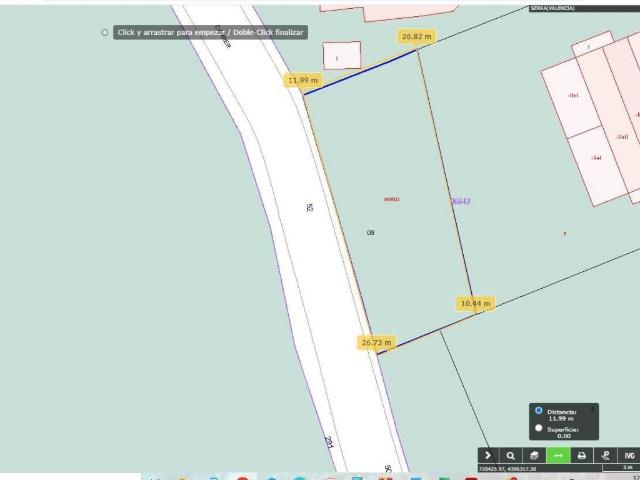This screenshot has width=640, height=480.
Task: Select the Distancia measurement radio button
Action: pyautogui.click(x=539, y=411)
